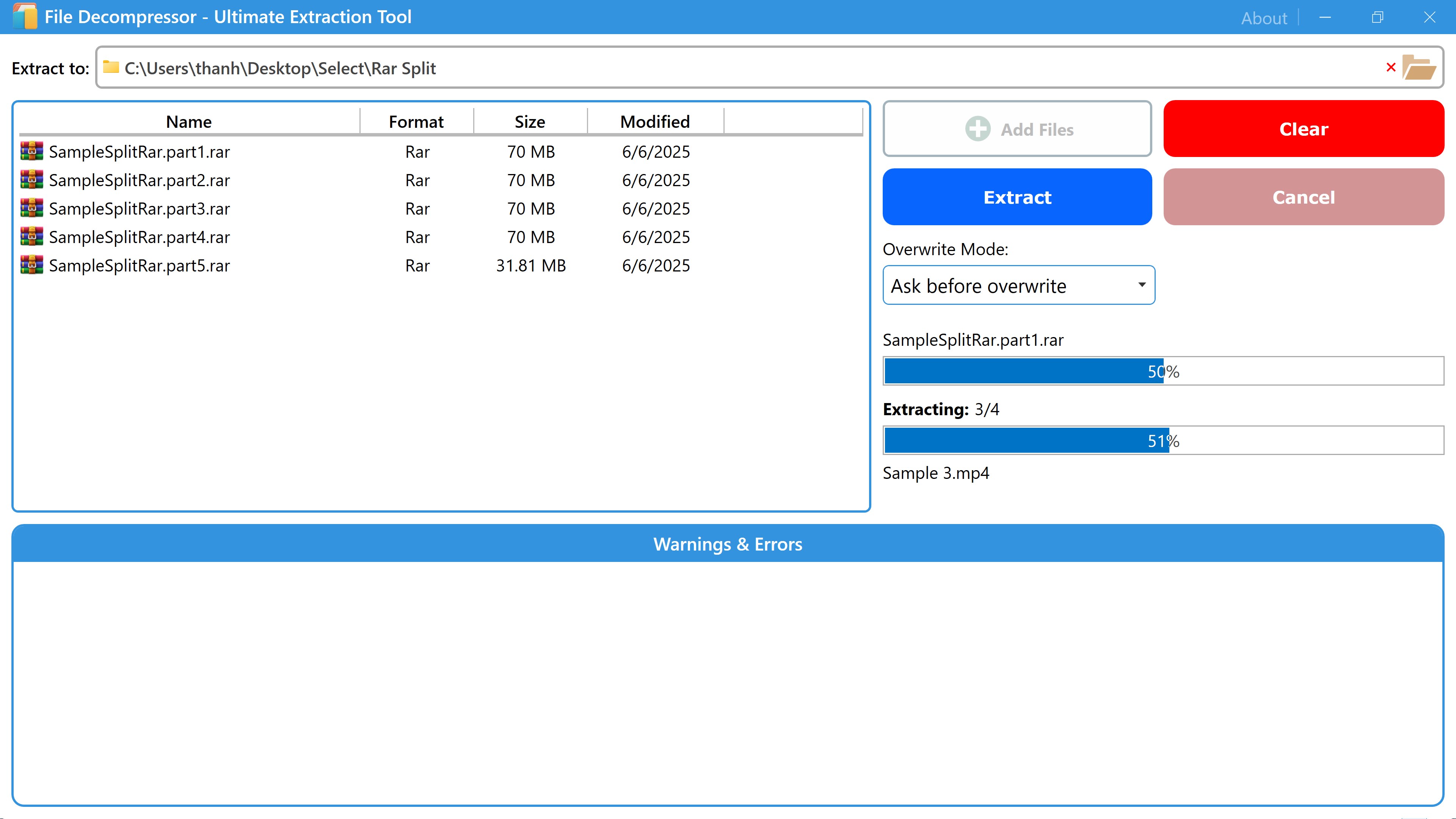Click the 51% overall progress bar
This screenshot has width=1456, height=819.
(1163, 440)
